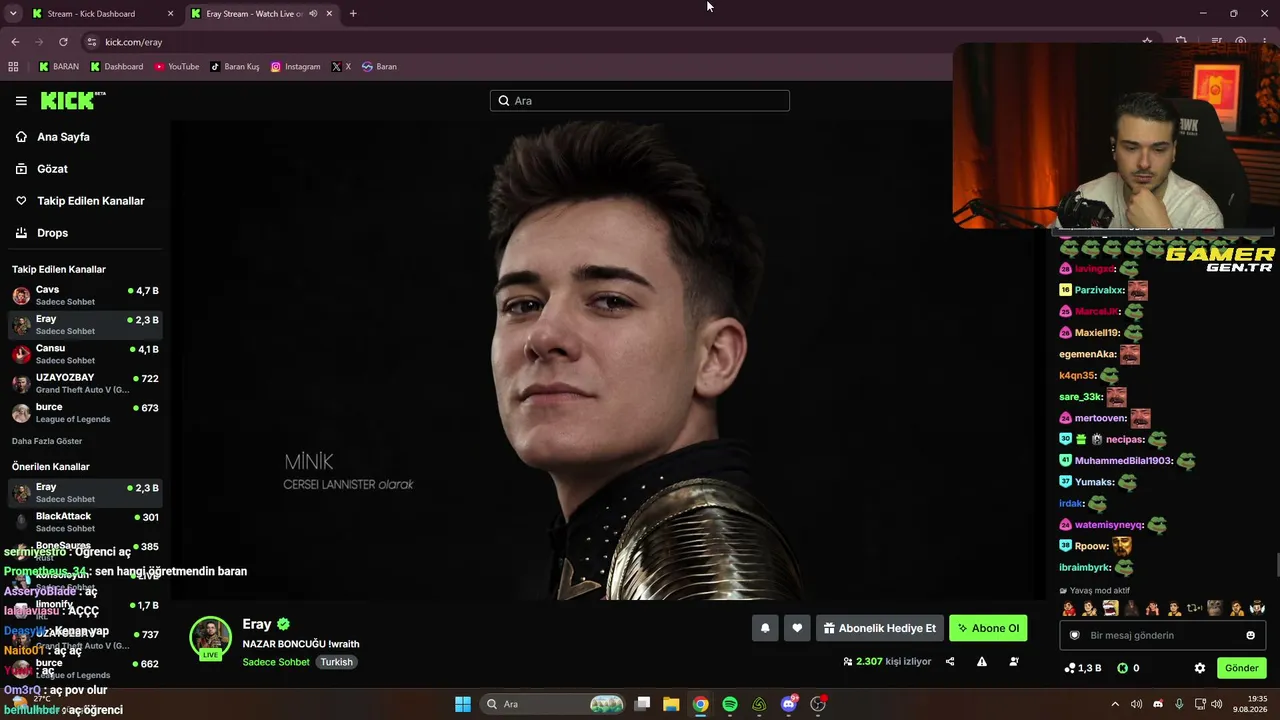This screenshot has height=720, width=1280.
Task: Click the verified badge next to Eray
Action: [x=283, y=624]
